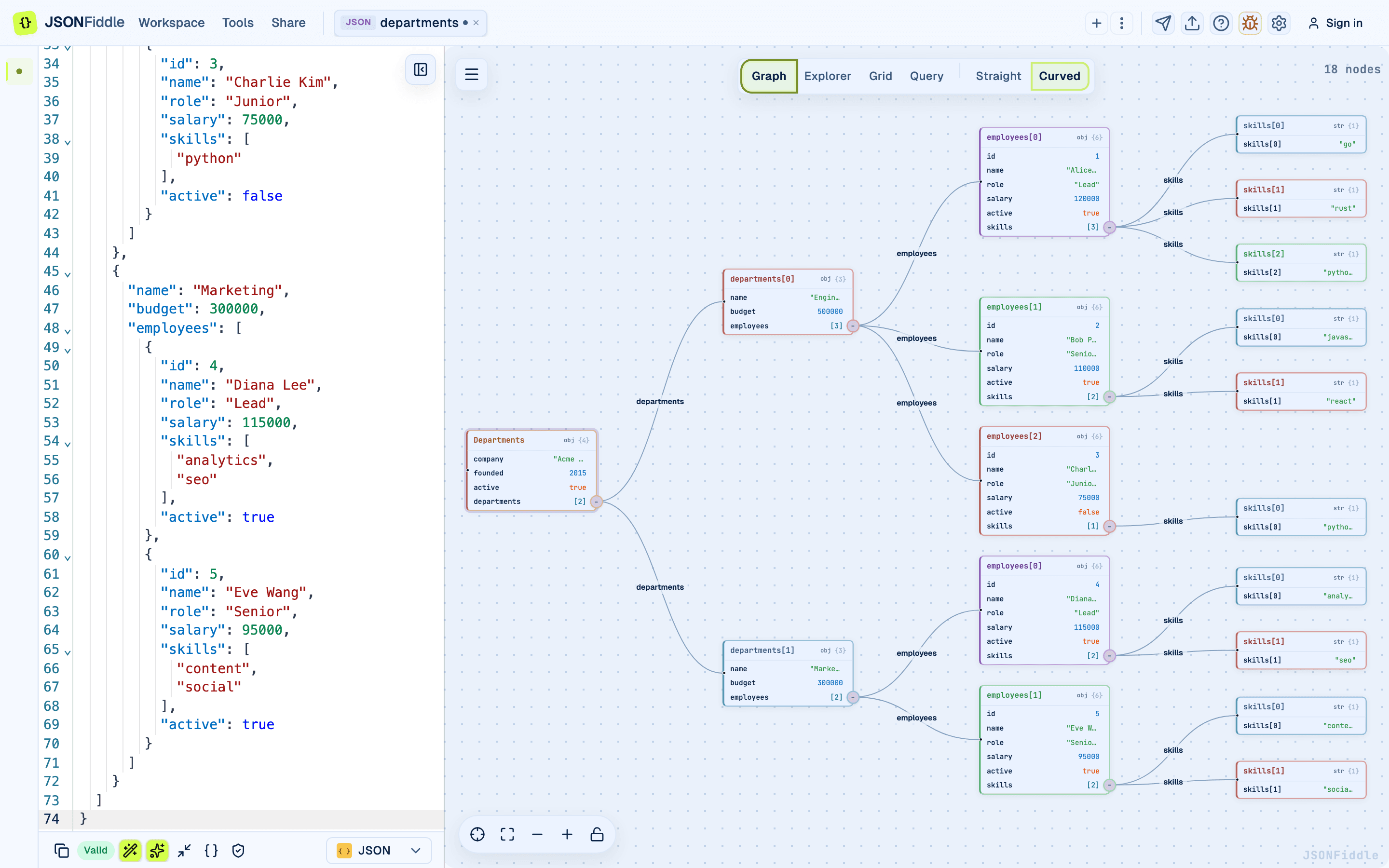
Task: Click the magic wand format icon
Action: click(x=130, y=850)
